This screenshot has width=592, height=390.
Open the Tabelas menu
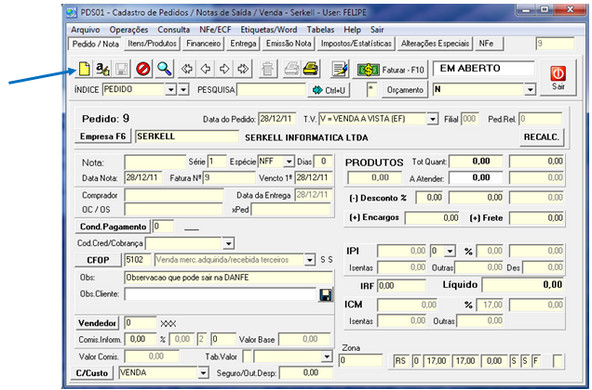coord(321,30)
